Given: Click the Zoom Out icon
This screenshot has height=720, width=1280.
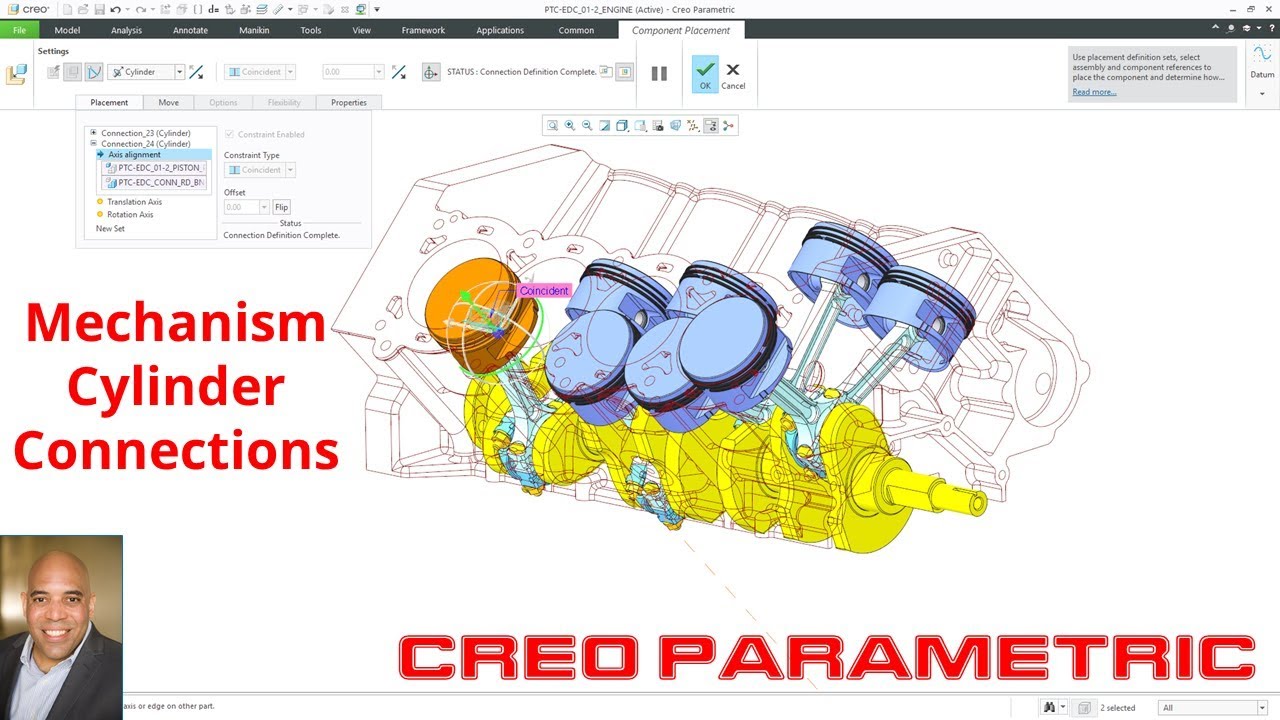Looking at the screenshot, I should [587, 126].
